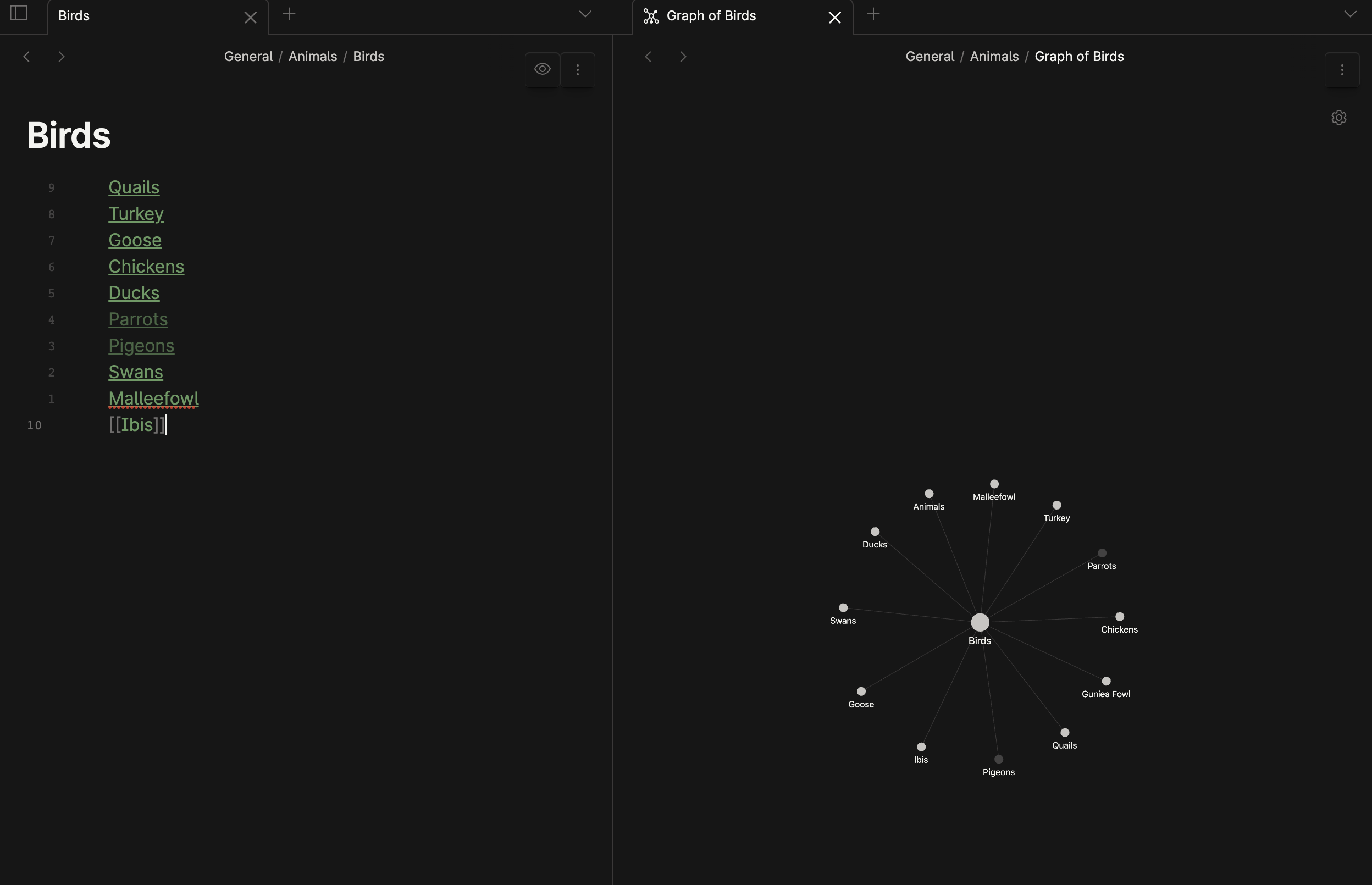Select the Birds tab

(x=75, y=16)
